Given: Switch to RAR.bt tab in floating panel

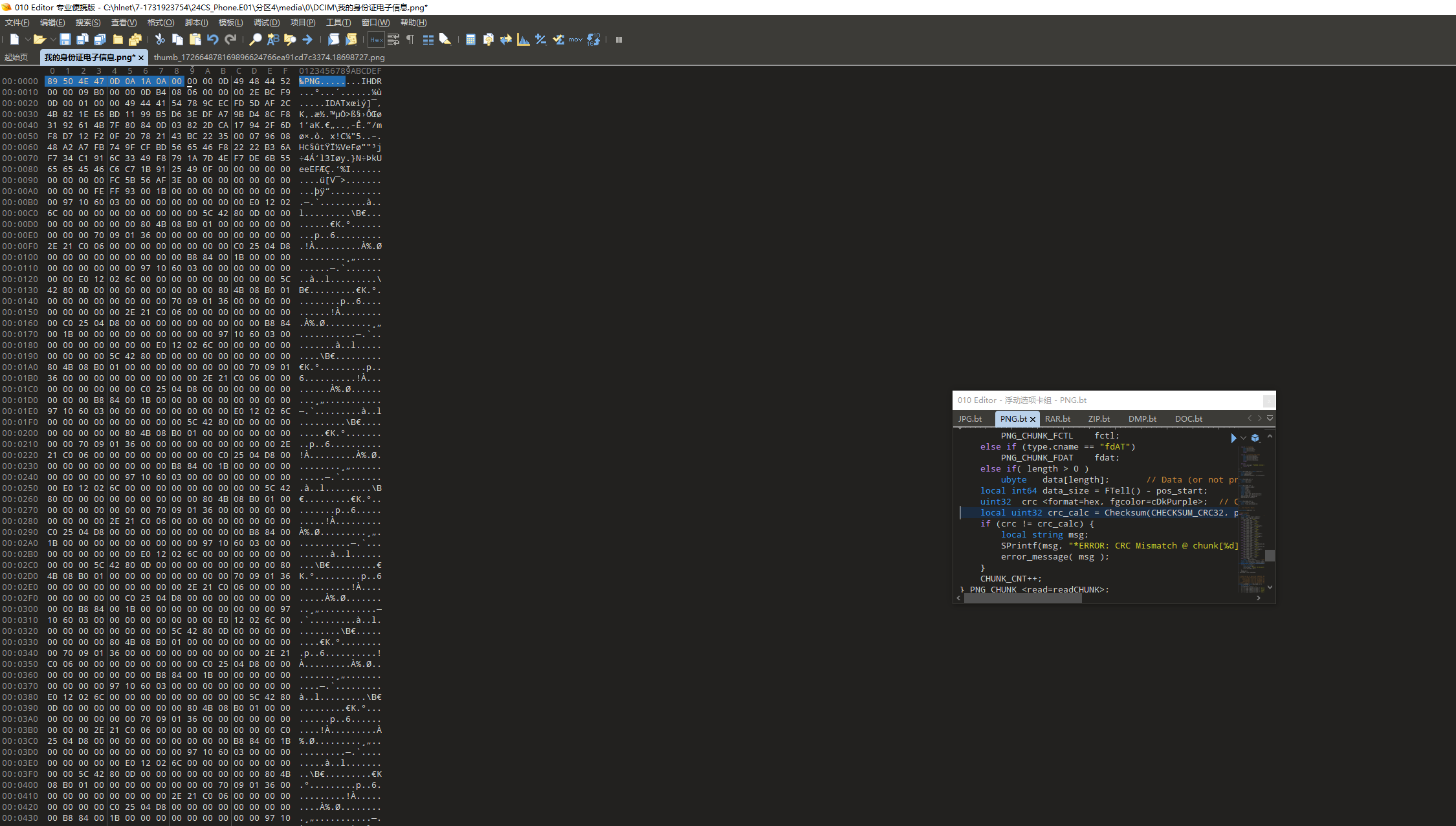Looking at the screenshot, I should pos(1058,419).
